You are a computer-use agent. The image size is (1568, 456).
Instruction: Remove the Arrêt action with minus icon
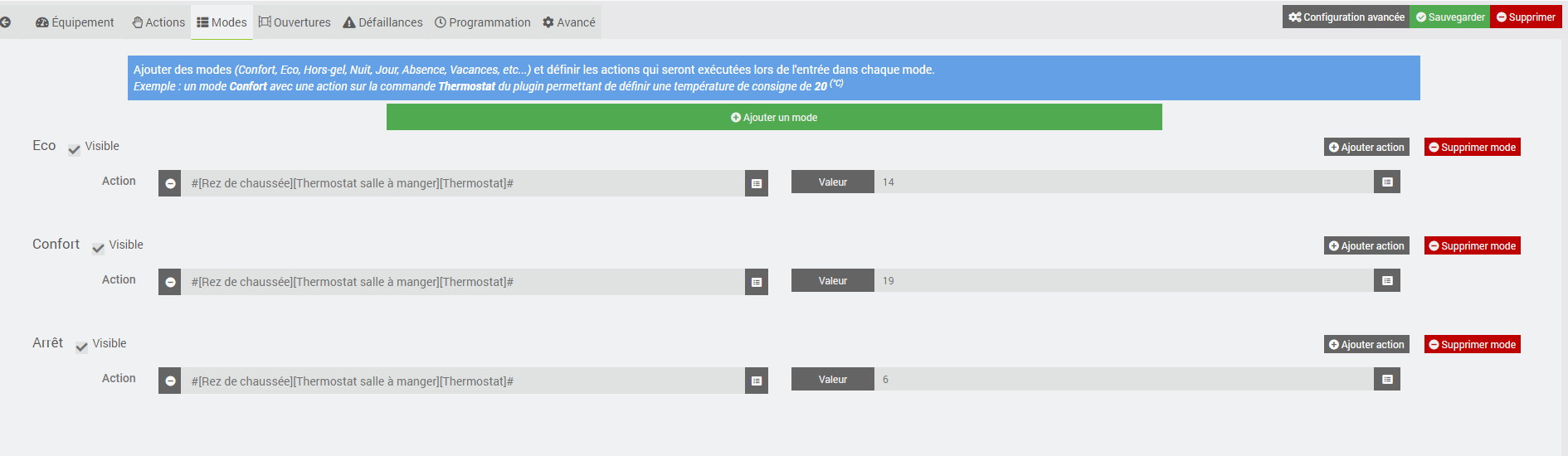pos(170,381)
